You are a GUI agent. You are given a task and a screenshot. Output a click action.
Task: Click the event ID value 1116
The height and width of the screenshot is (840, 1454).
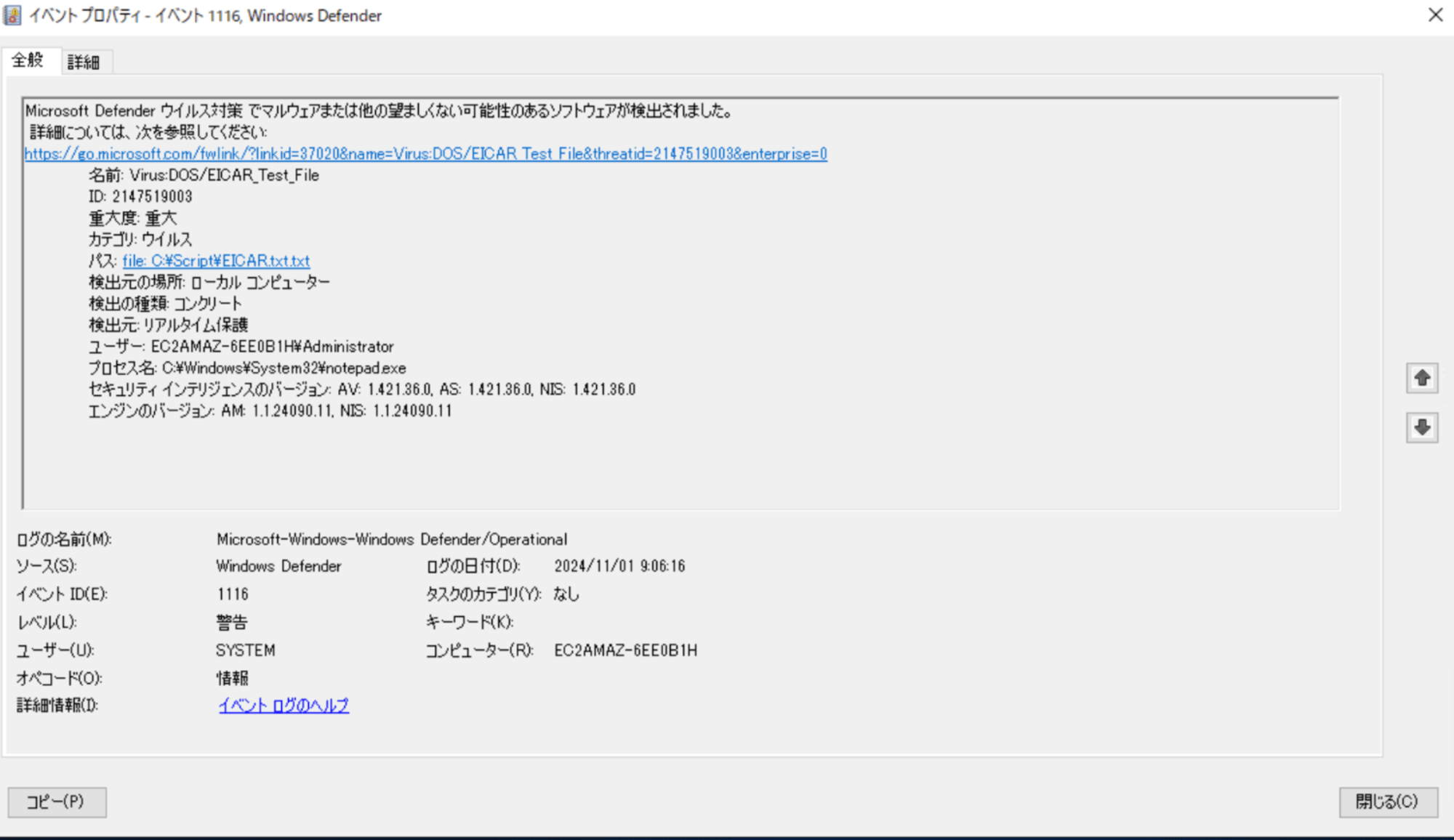point(233,594)
